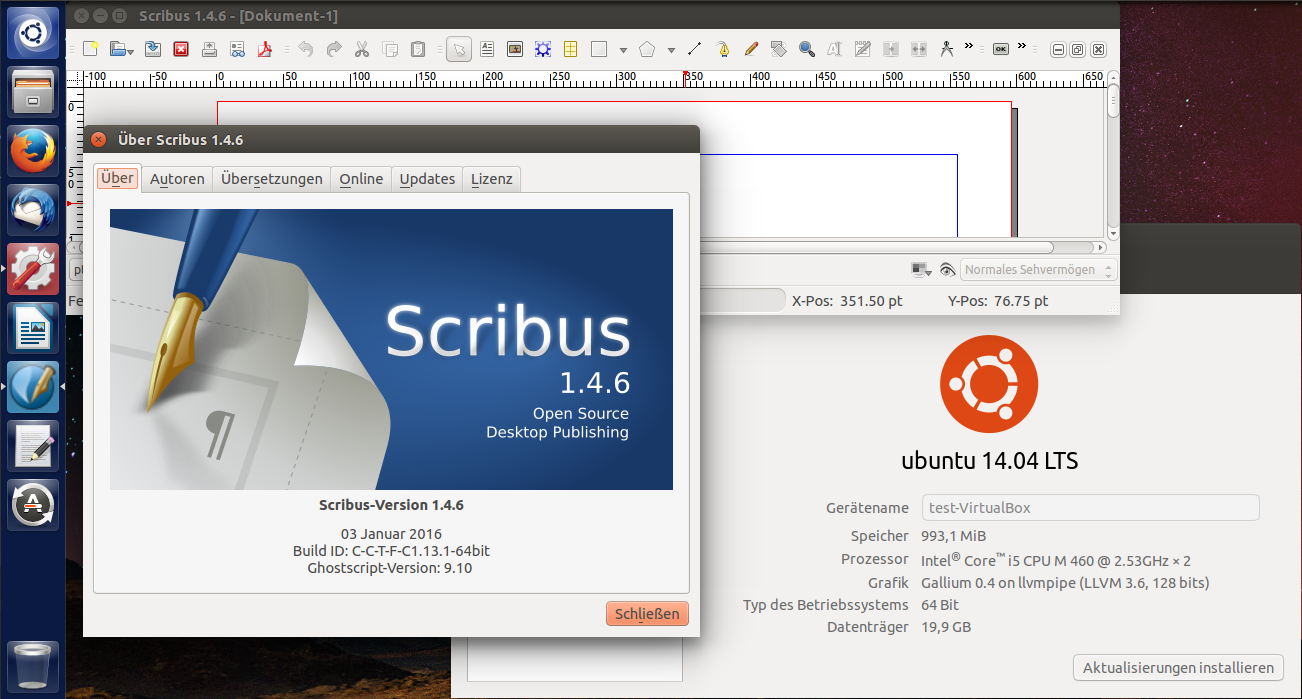Screen dimensions: 1302x699
Task: Expand the polygon tool dropdown arrow
Action: 671,50
